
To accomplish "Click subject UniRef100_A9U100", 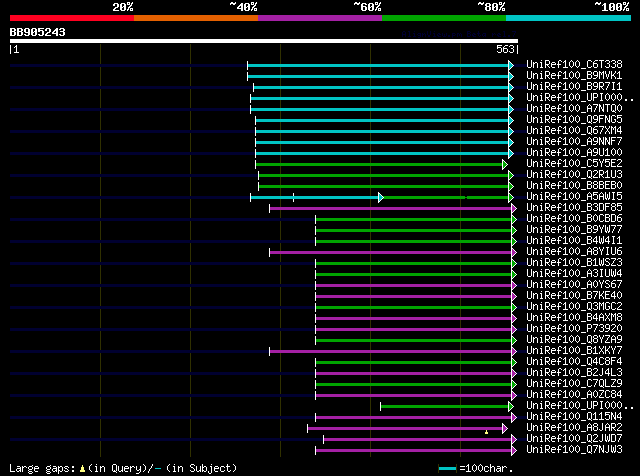I will click(574, 152).
